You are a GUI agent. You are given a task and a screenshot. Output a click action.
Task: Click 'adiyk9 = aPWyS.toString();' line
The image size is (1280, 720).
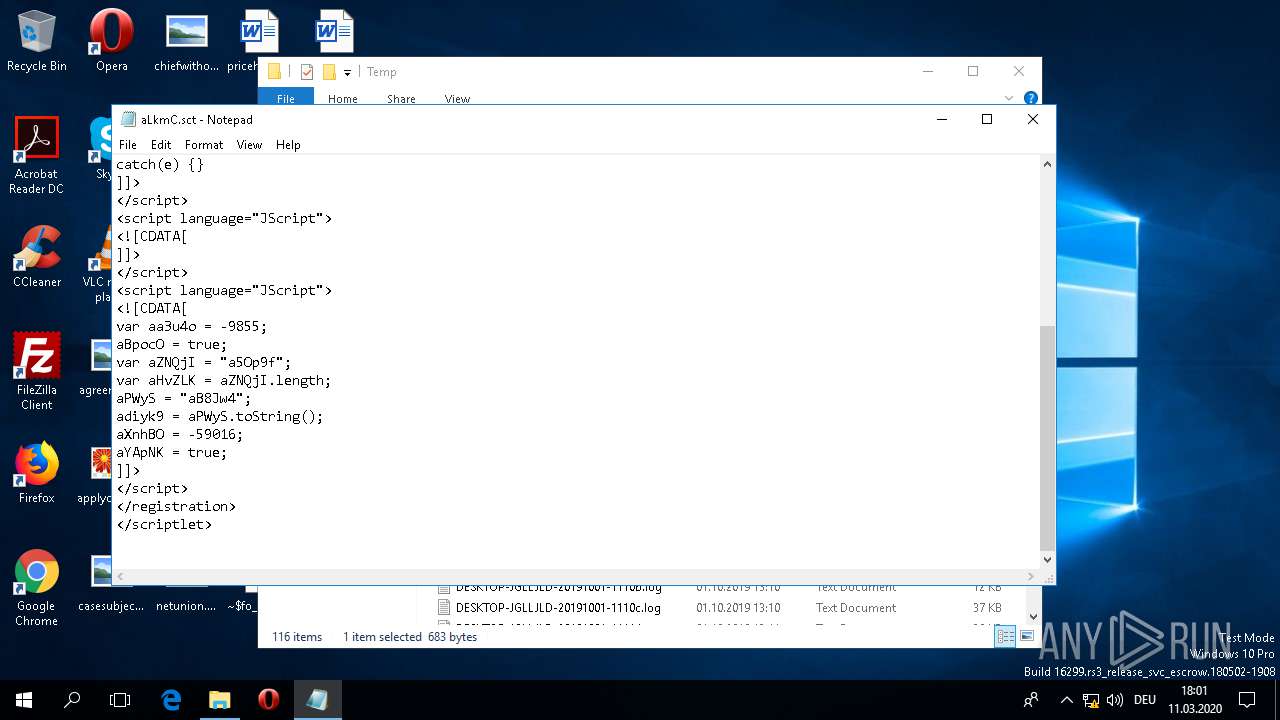coord(220,416)
